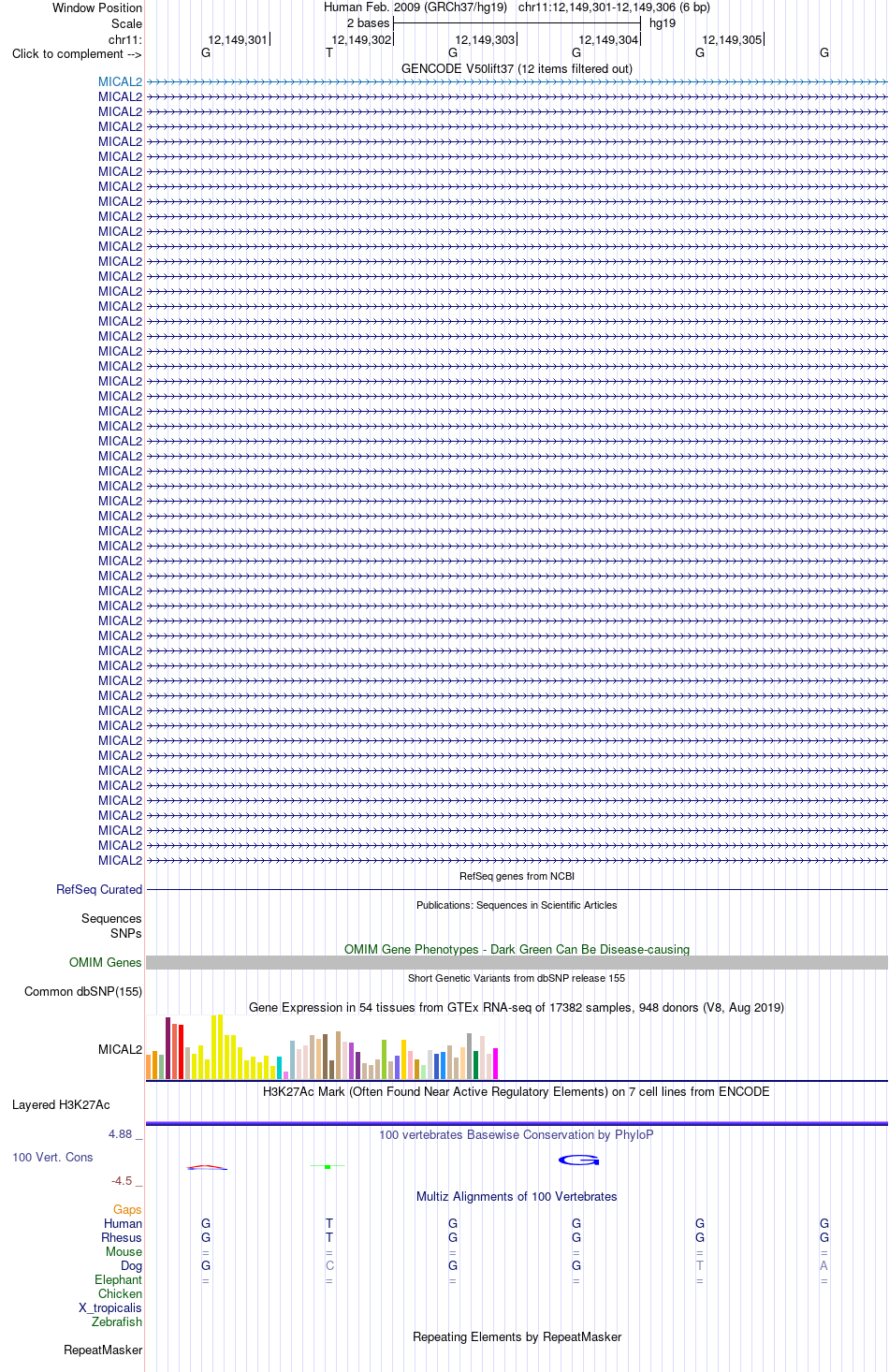889x1372 pixels.
Task: Click the 12,149,305 position label
Action: coord(732,39)
